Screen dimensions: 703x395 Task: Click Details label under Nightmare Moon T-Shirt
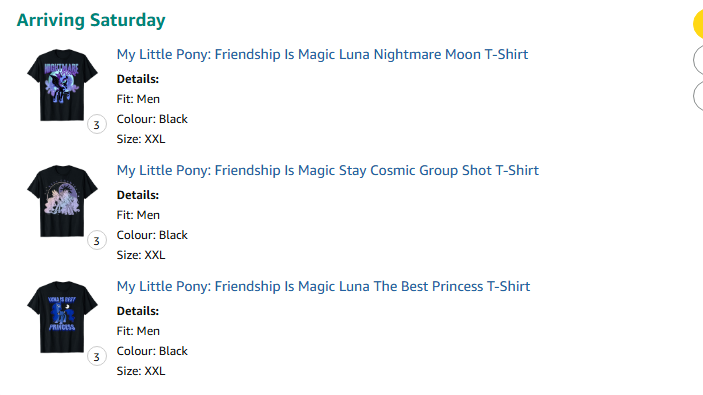click(138, 79)
